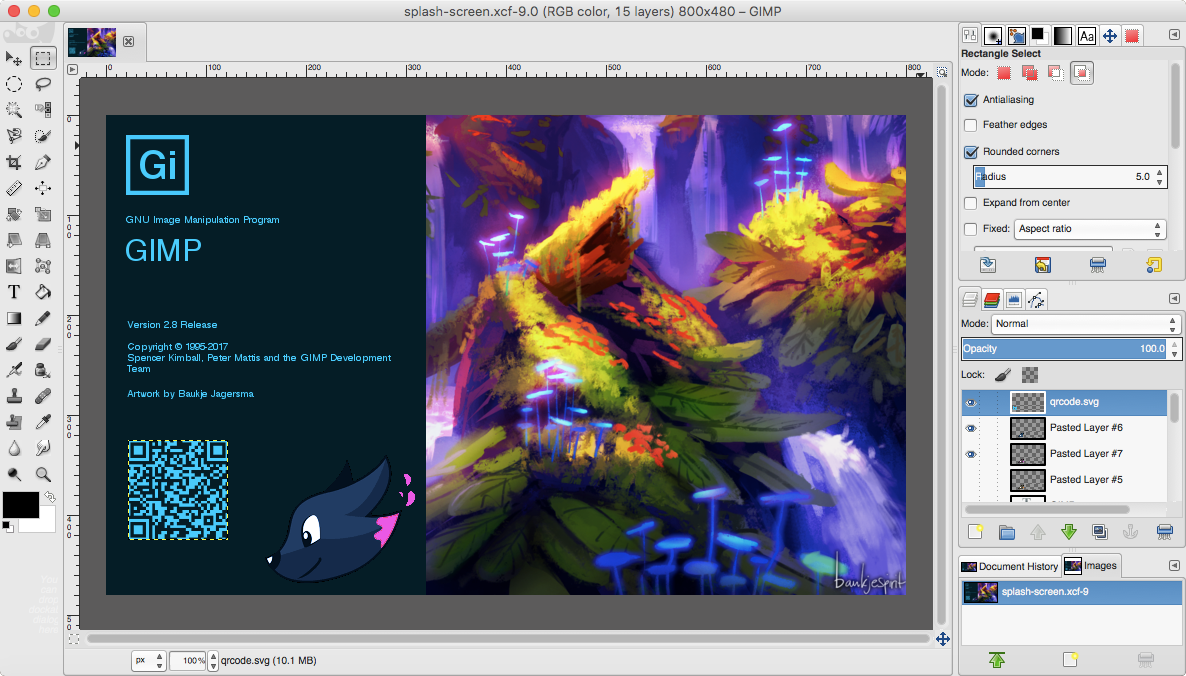Viewport: 1186px width, 676px height.
Task: Click the black foreground color swatch
Action: pos(20,504)
